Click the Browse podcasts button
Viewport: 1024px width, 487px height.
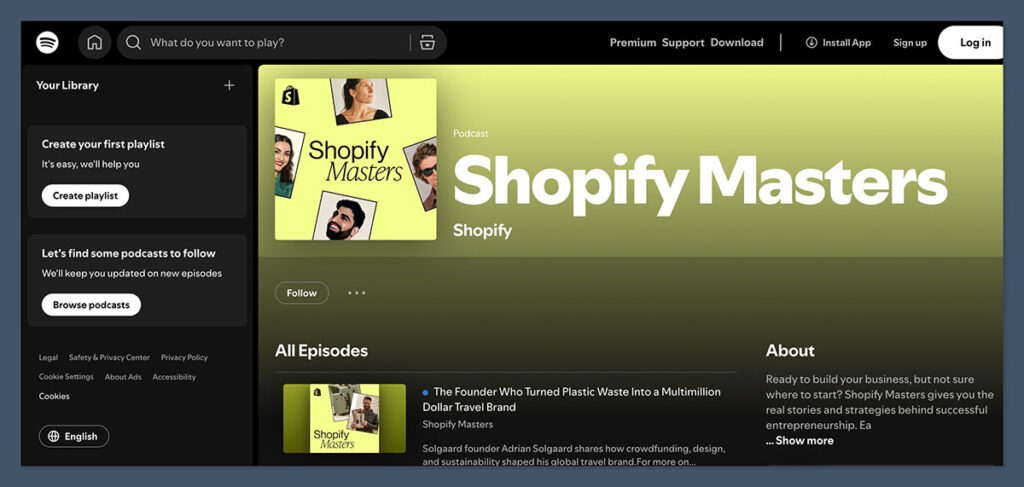[x=91, y=305]
